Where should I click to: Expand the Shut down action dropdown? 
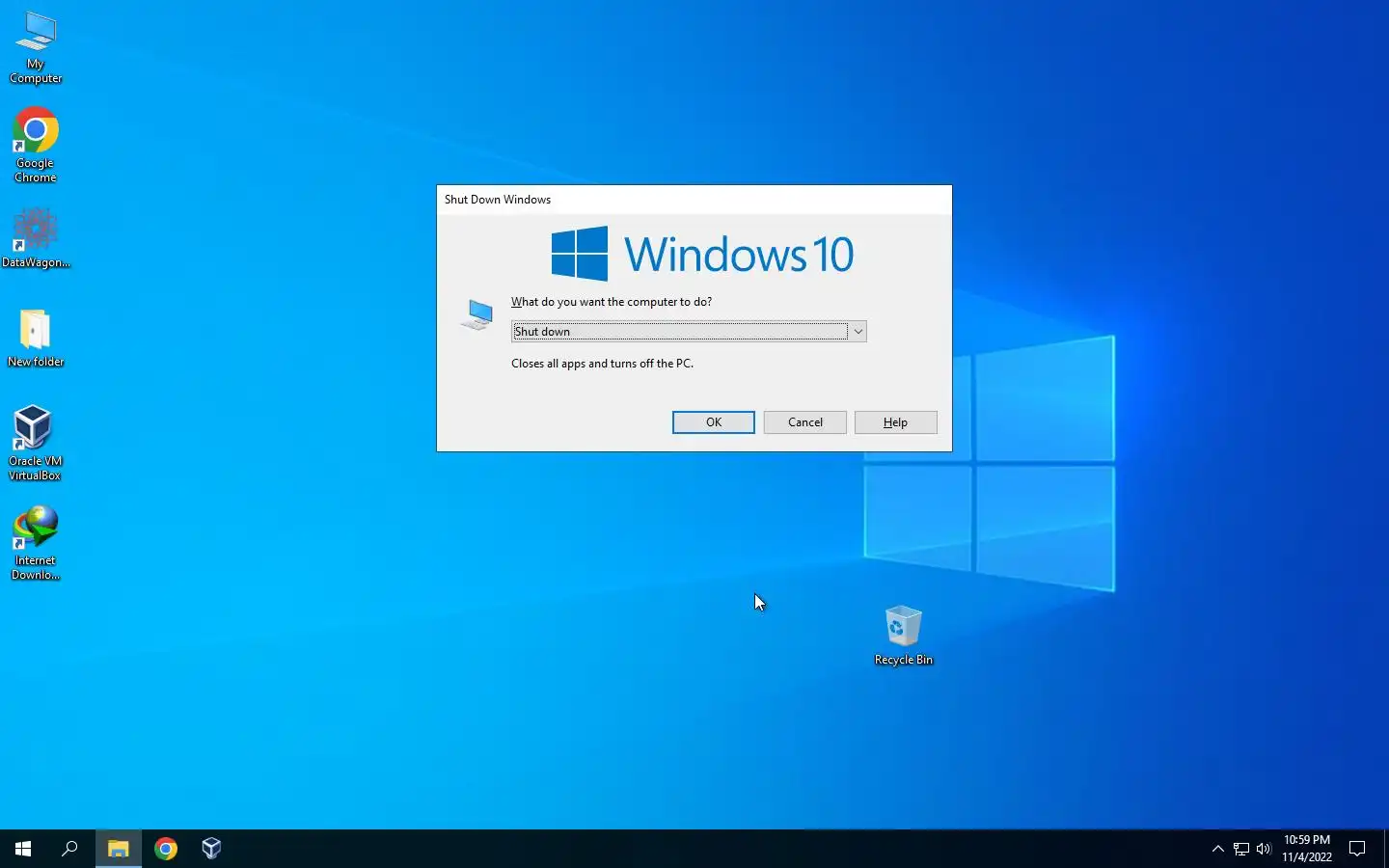click(x=689, y=332)
